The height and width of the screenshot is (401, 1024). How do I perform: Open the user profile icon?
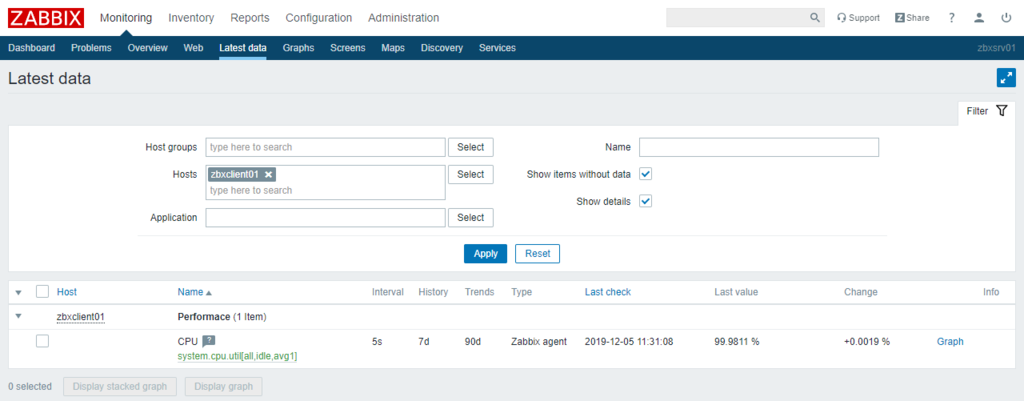tap(979, 18)
